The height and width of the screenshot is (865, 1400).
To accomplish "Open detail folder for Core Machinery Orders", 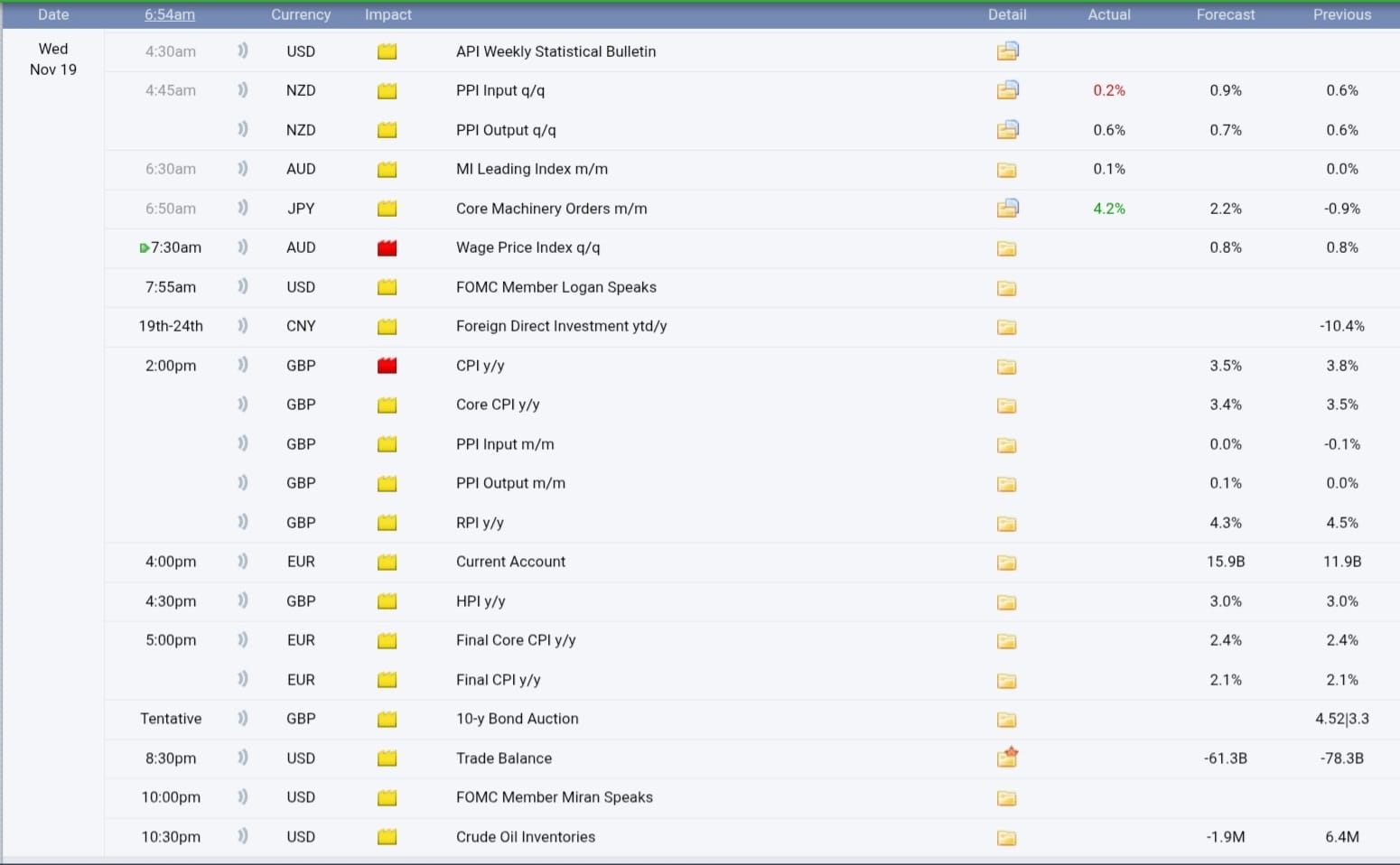I will (x=1007, y=209).
